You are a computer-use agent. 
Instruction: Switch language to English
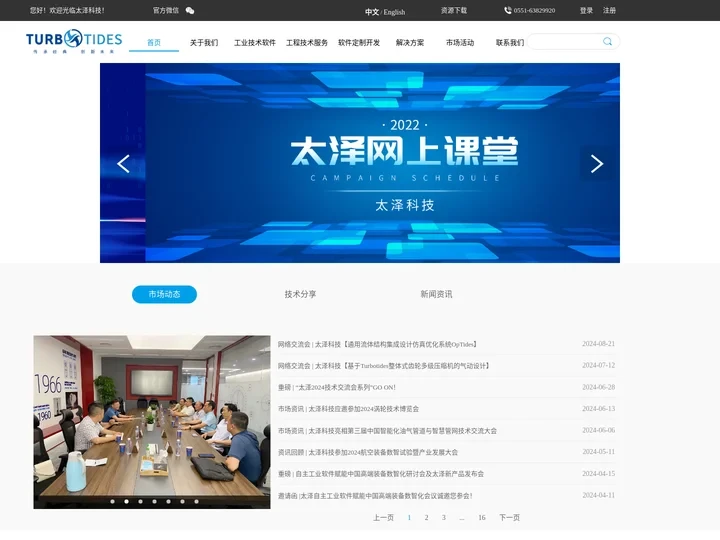(394, 12)
